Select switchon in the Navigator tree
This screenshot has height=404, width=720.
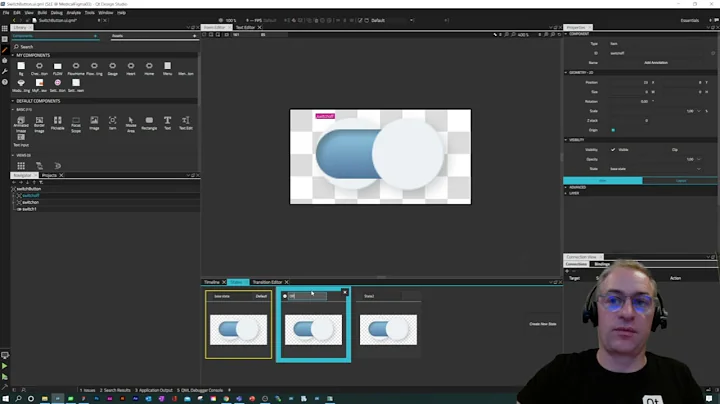(30, 202)
